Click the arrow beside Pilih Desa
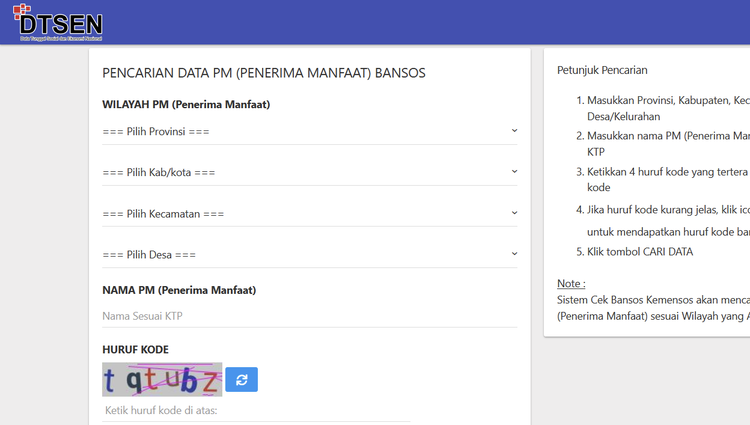This screenshot has height=425, width=750. pyautogui.click(x=514, y=254)
